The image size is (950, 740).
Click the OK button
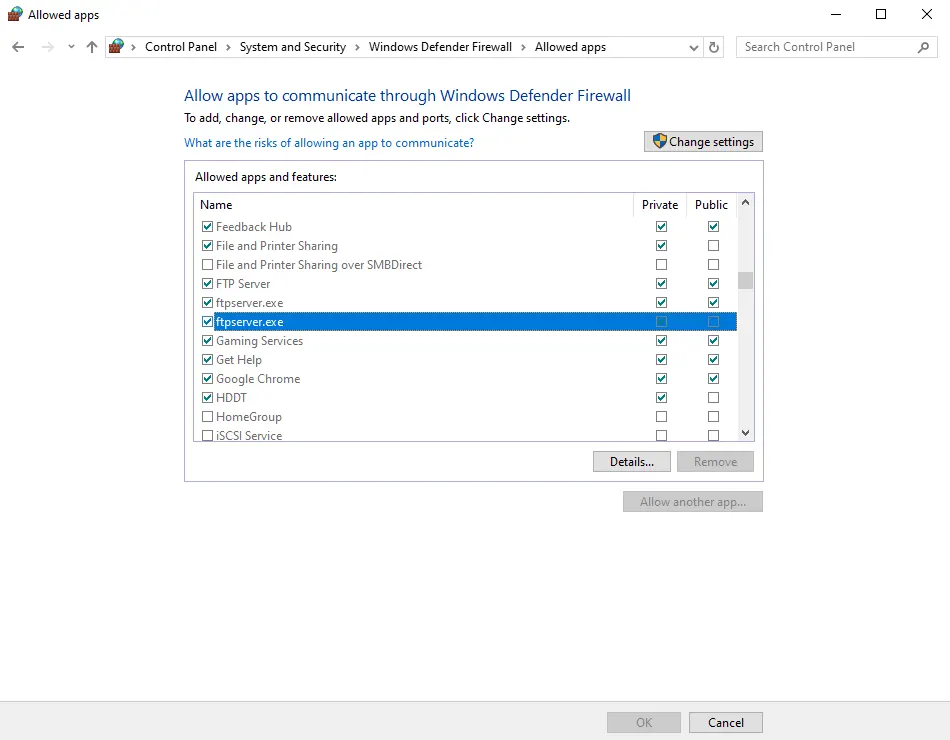(x=643, y=722)
